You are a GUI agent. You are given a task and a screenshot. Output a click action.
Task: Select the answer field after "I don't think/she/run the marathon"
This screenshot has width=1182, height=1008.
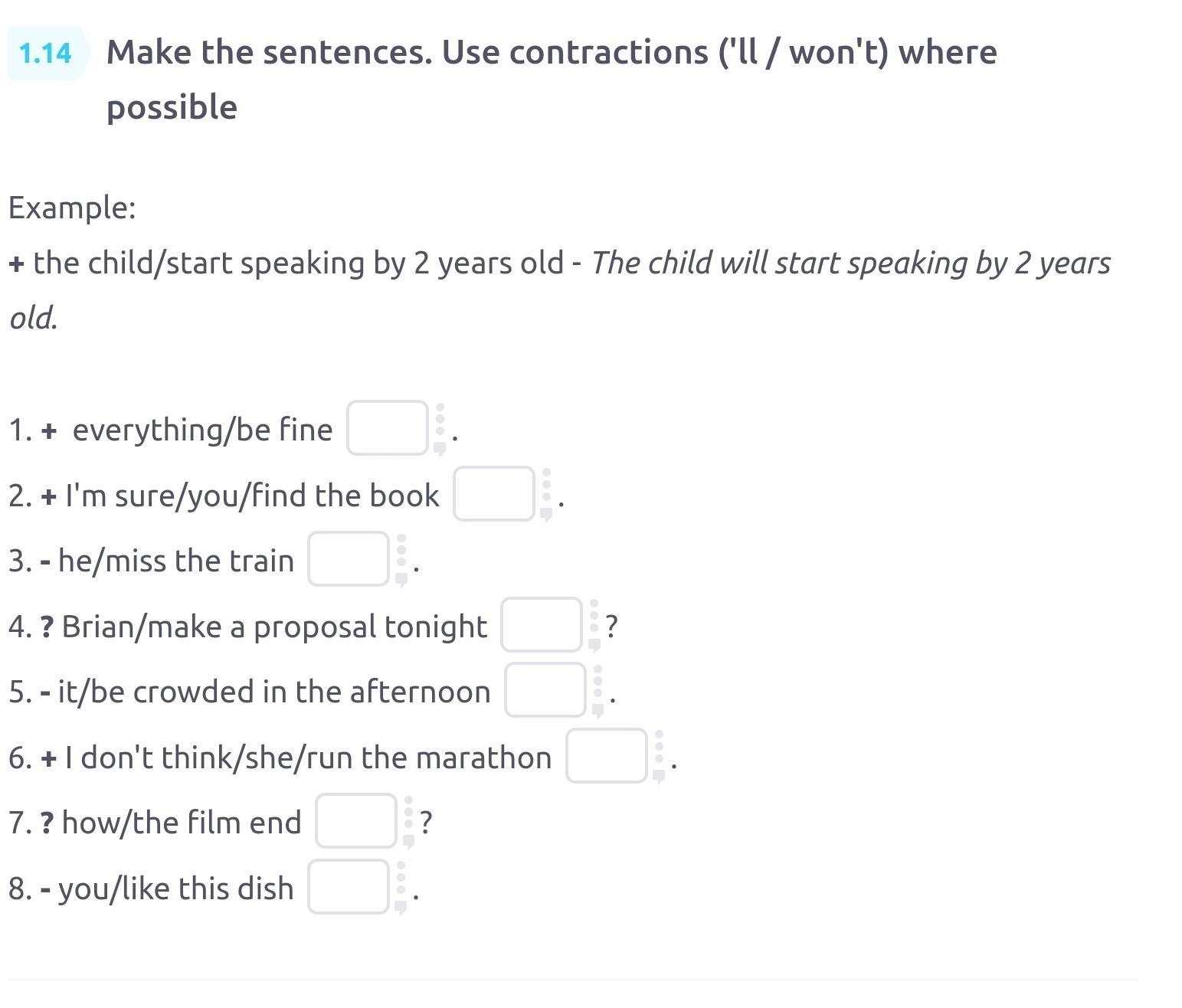coord(607,756)
